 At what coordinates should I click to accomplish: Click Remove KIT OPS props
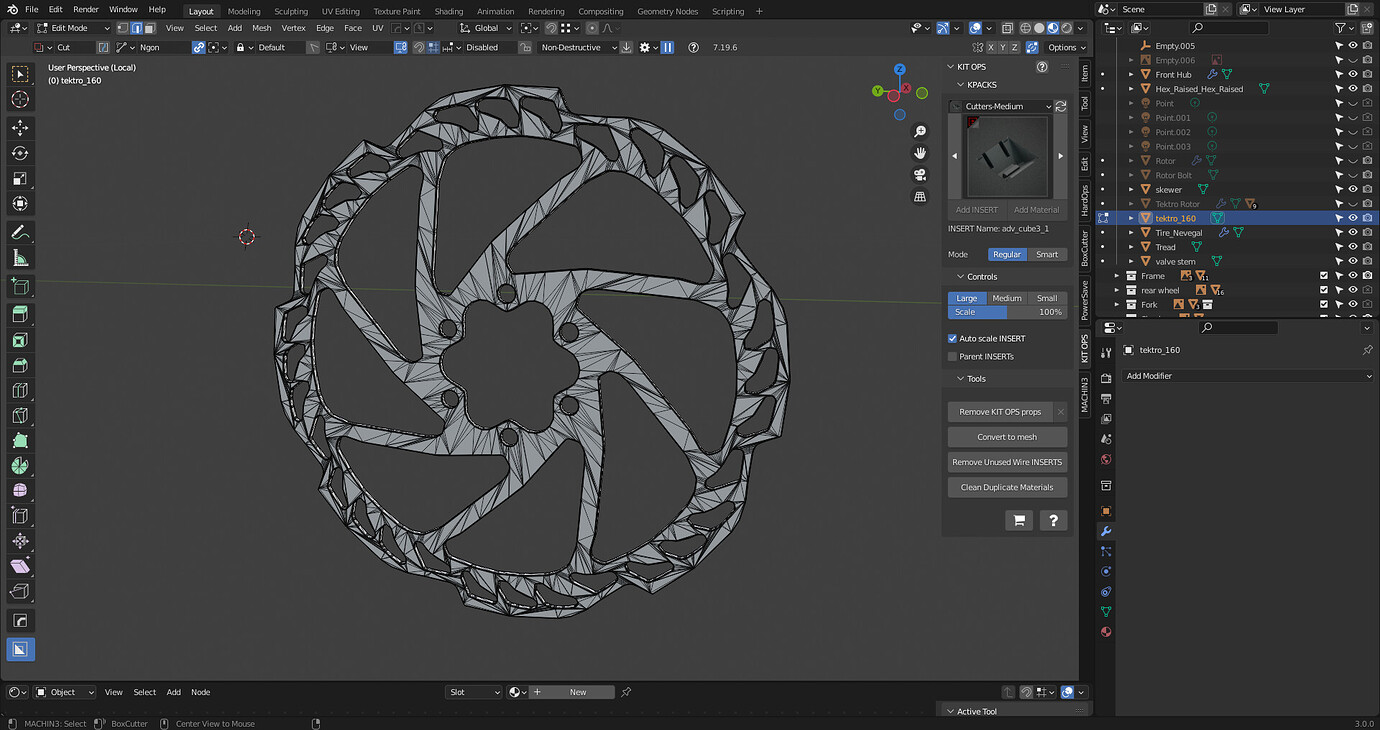pos(1000,411)
